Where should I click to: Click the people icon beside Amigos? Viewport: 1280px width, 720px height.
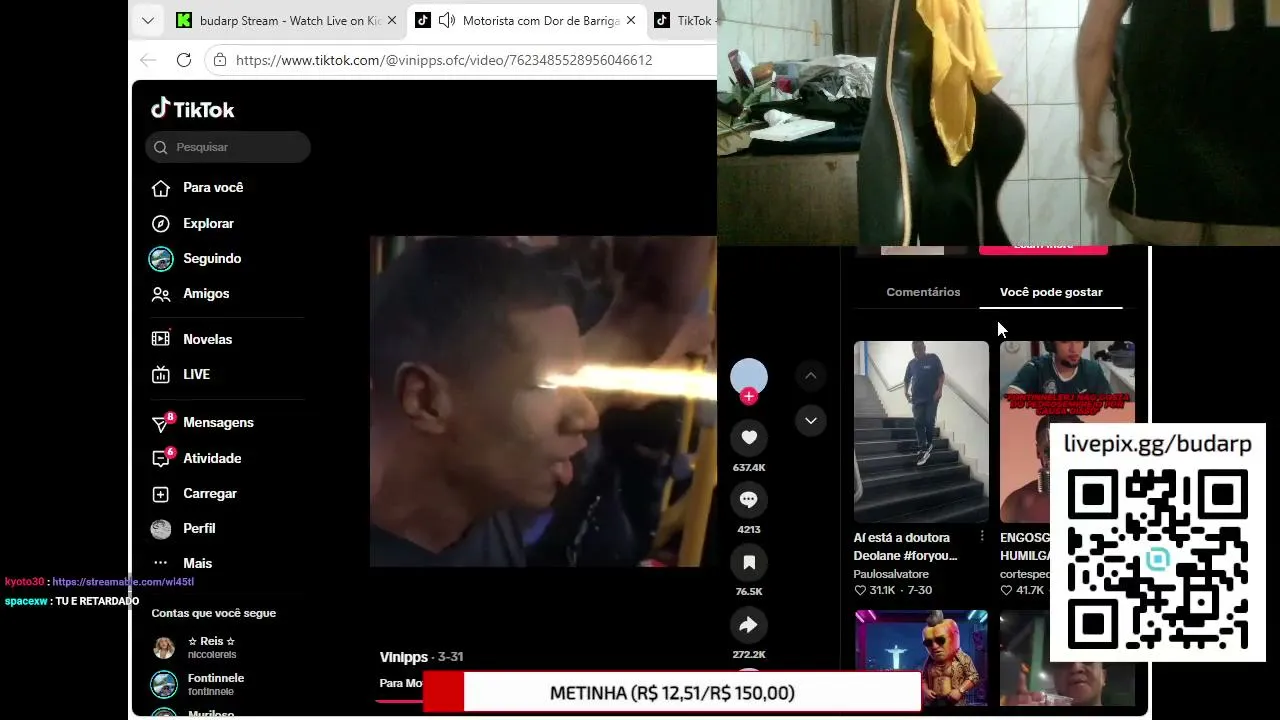click(160, 294)
